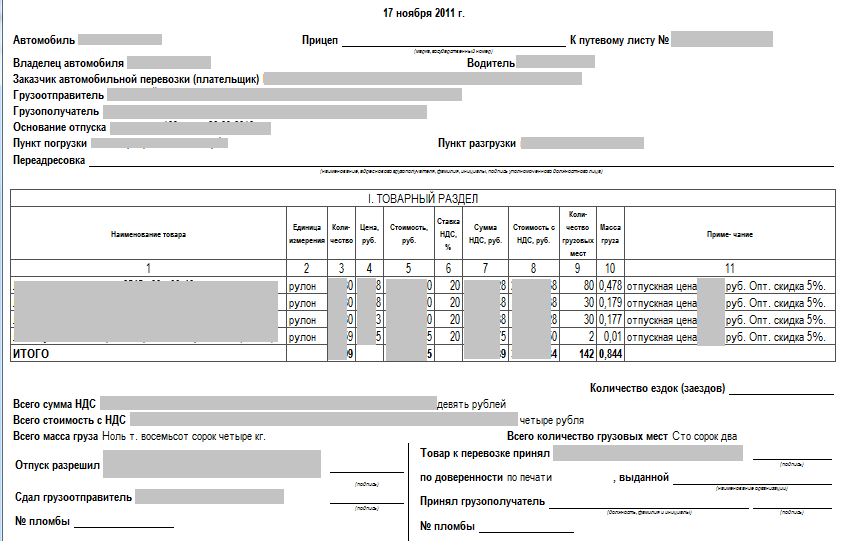
Task: Click the 'Товар к перевозке принял' label
Action: [485, 453]
